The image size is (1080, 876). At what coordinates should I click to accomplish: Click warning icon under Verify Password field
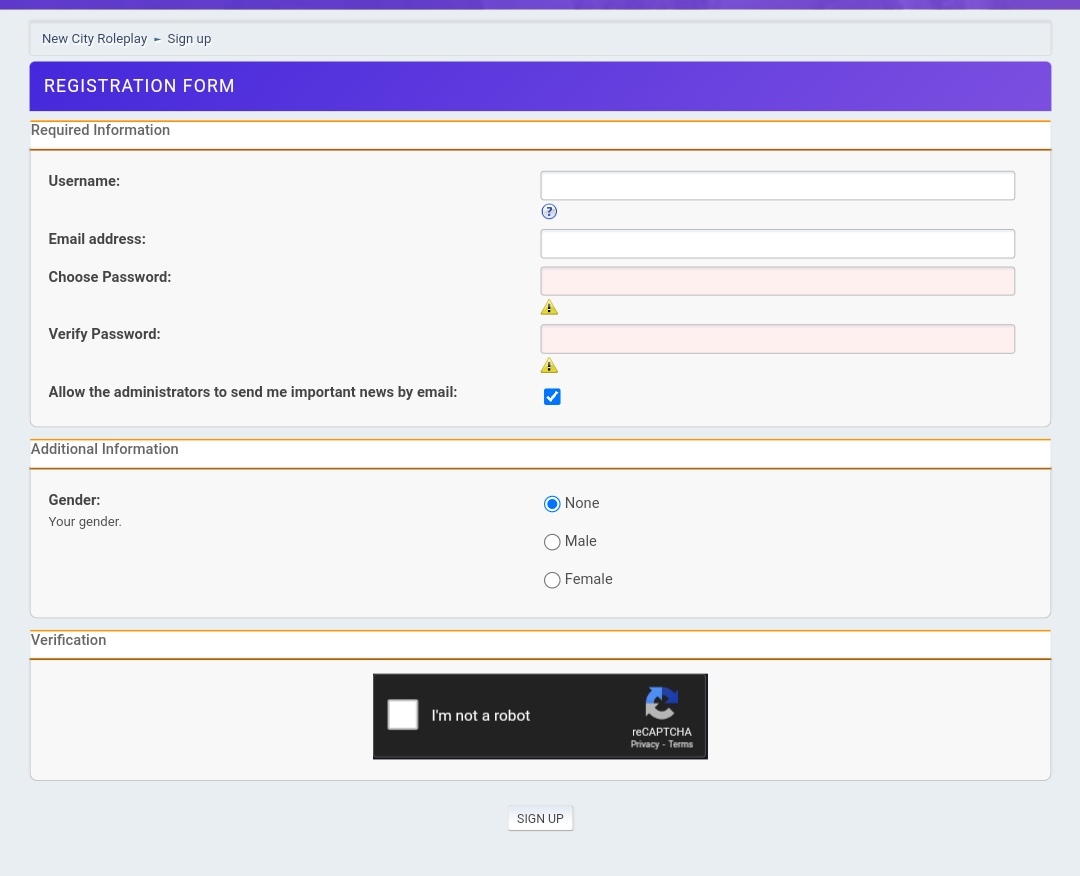pos(549,365)
